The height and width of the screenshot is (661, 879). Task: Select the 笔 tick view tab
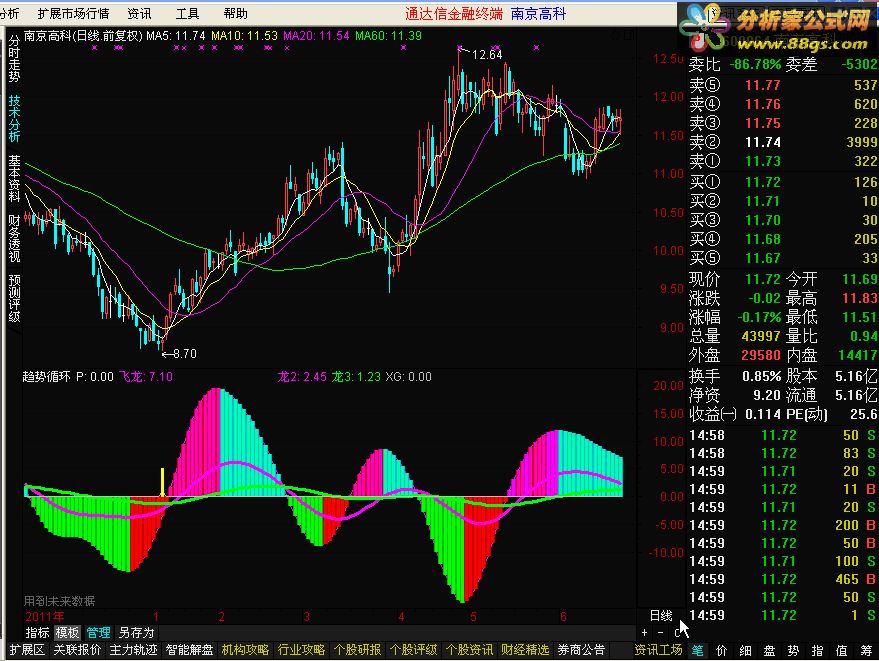coord(697,651)
